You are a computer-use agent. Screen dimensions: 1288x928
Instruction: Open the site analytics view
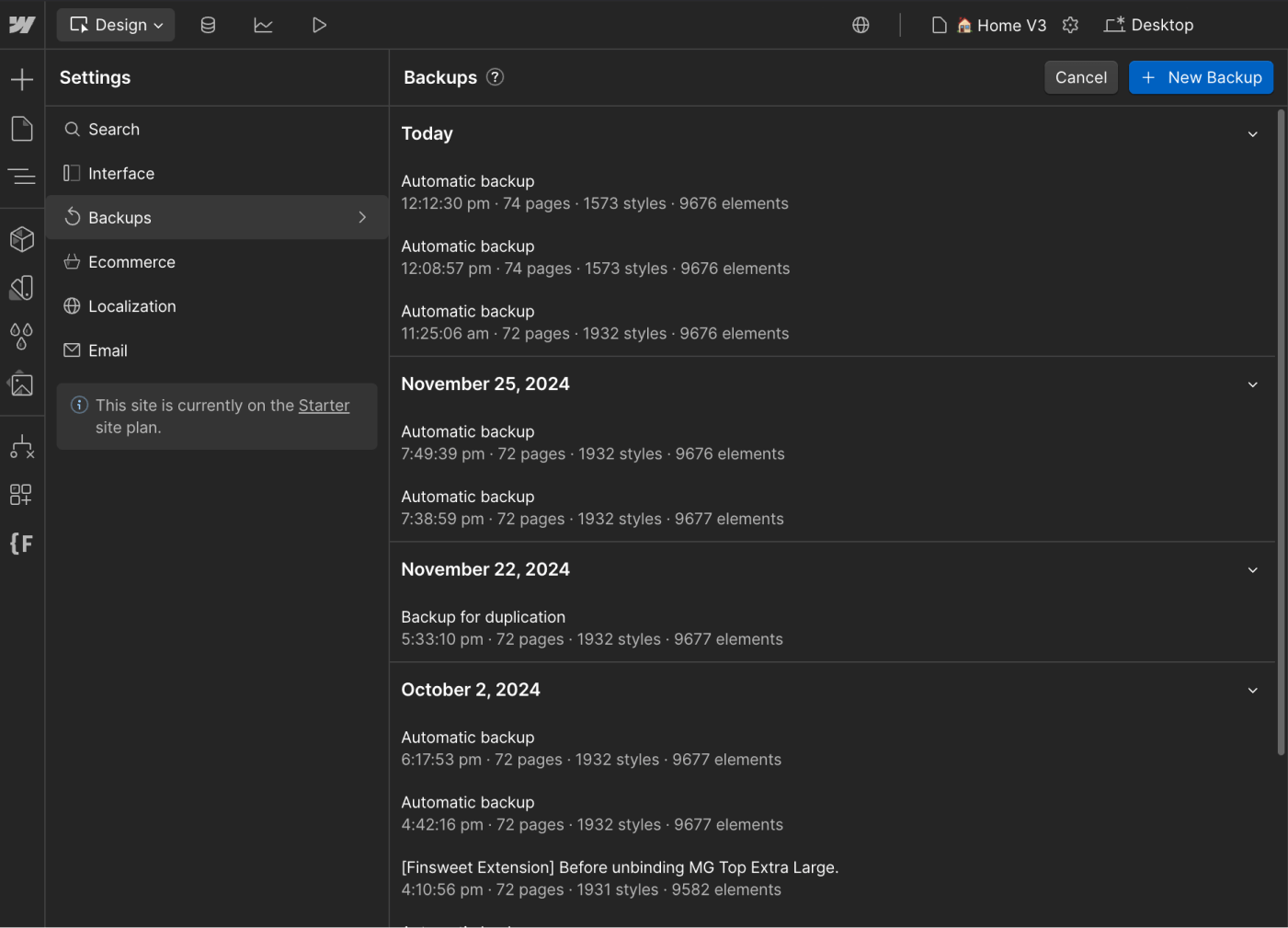click(x=264, y=25)
